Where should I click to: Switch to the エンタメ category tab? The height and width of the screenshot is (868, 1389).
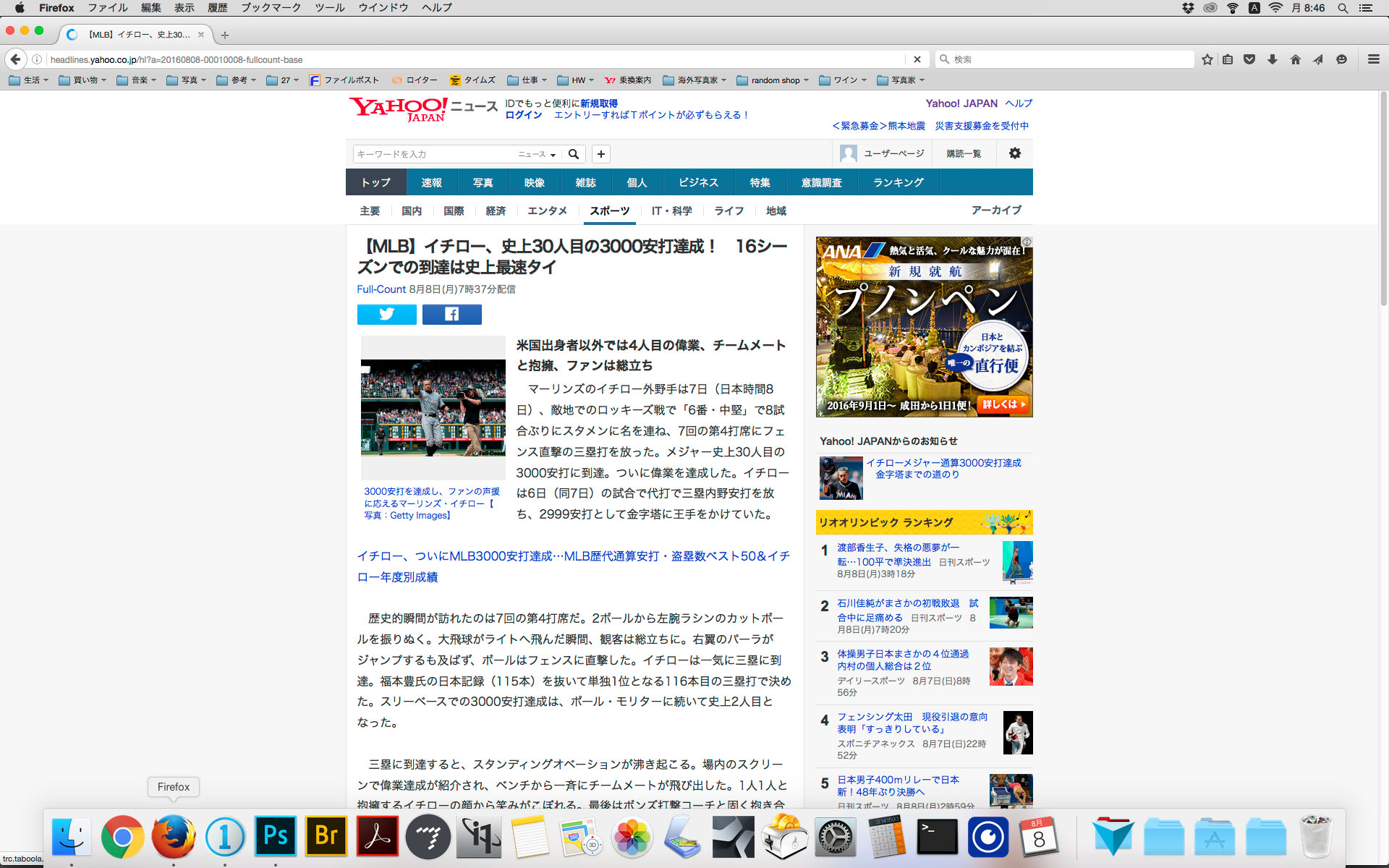coord(547,210)
